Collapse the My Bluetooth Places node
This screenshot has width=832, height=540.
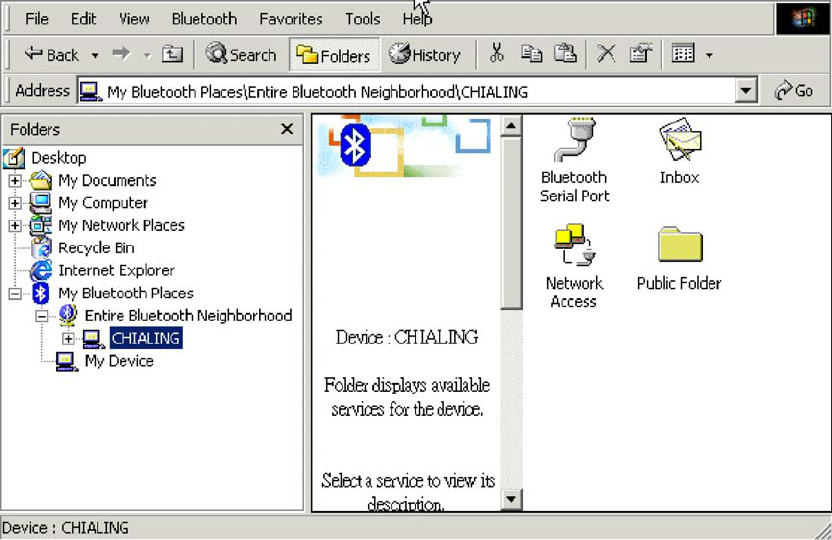pos(15,293)
